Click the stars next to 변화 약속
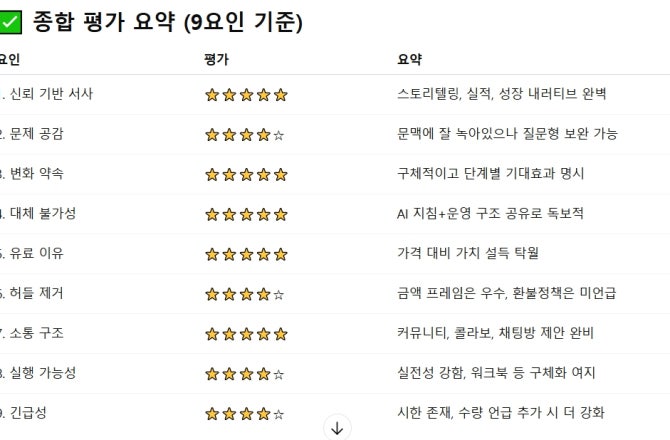The image size is (670, 440). pyautogui.click(x=246, y=175)
